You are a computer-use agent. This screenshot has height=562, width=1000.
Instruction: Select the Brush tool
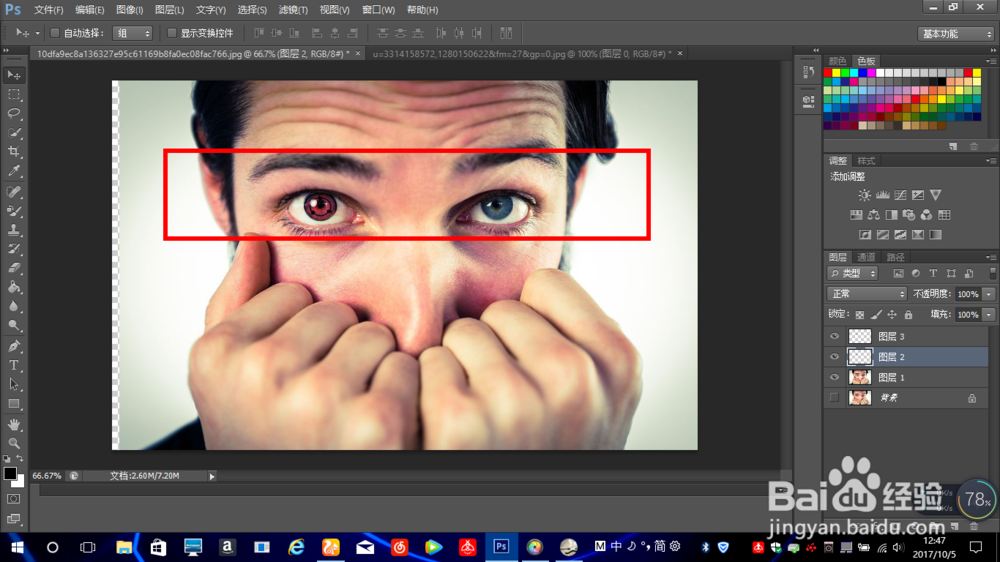click(14, 211)
